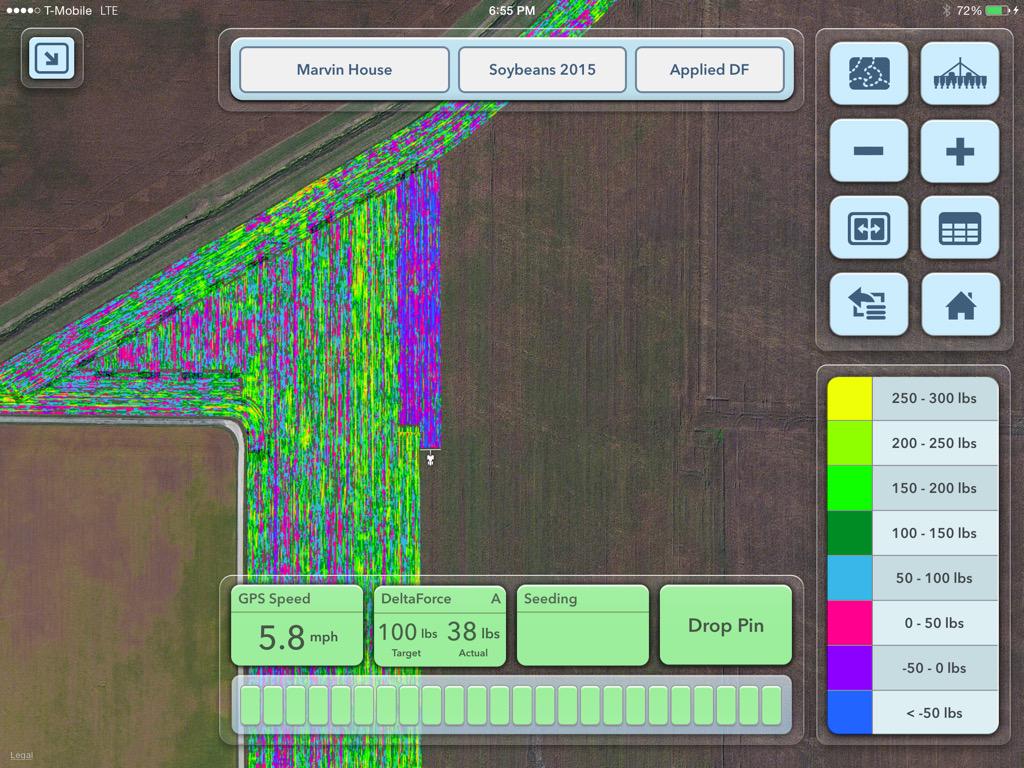Select the lime 200 - 250 lbs swatch
The height and width of the screenshot is (768, 1024).
point(850,443)
